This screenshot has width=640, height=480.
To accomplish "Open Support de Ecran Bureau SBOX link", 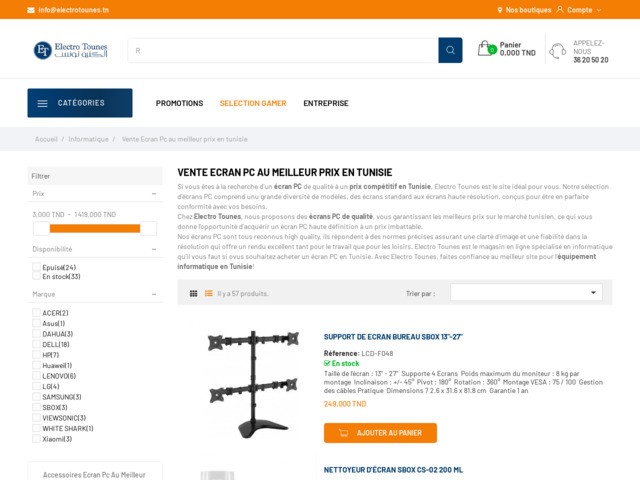I will click(x=393, y=337).
